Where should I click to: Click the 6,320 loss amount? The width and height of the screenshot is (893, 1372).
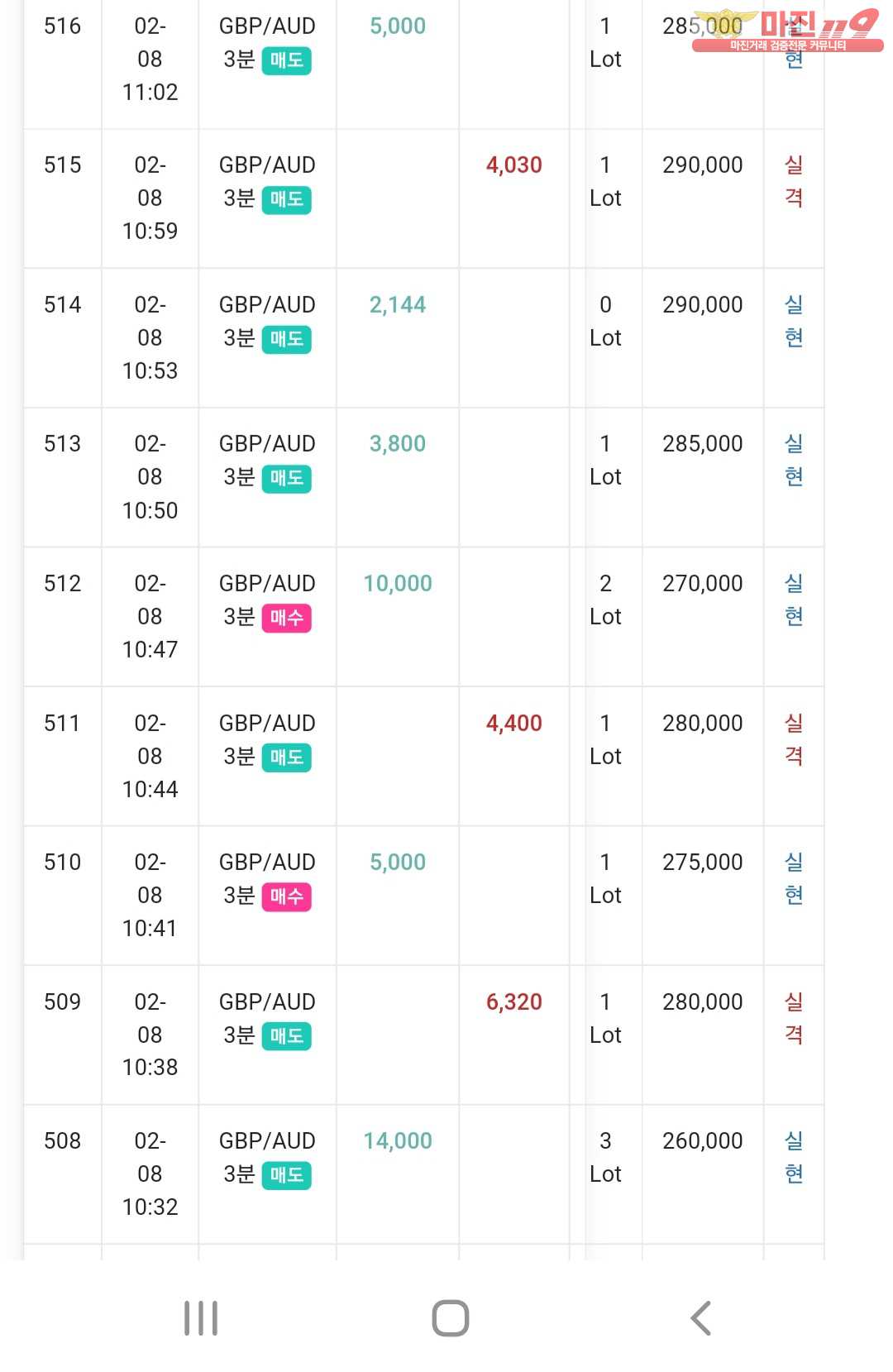pyautogui.click(x=514, y=1002)
